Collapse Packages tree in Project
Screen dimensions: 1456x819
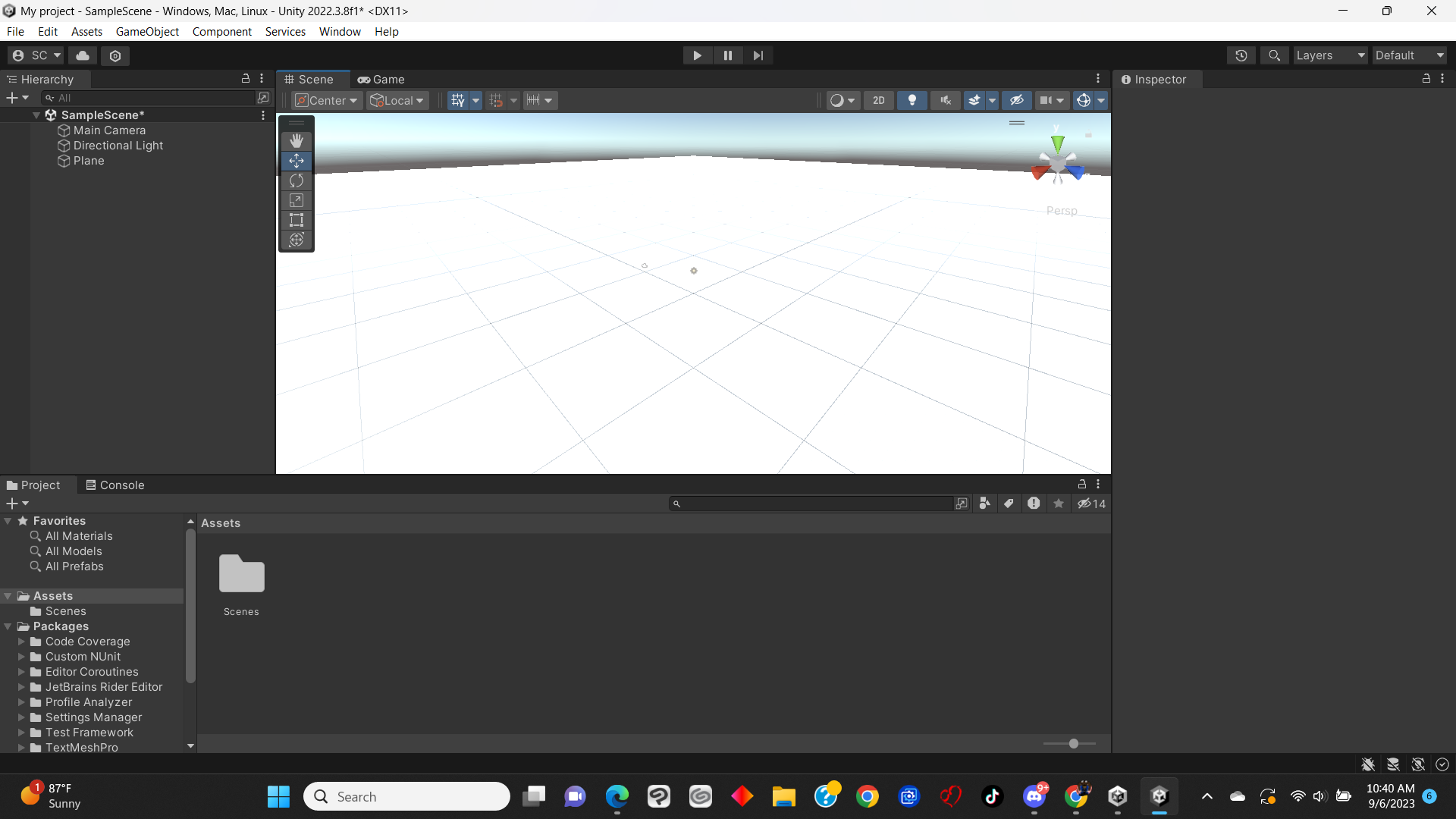[8, 626]
